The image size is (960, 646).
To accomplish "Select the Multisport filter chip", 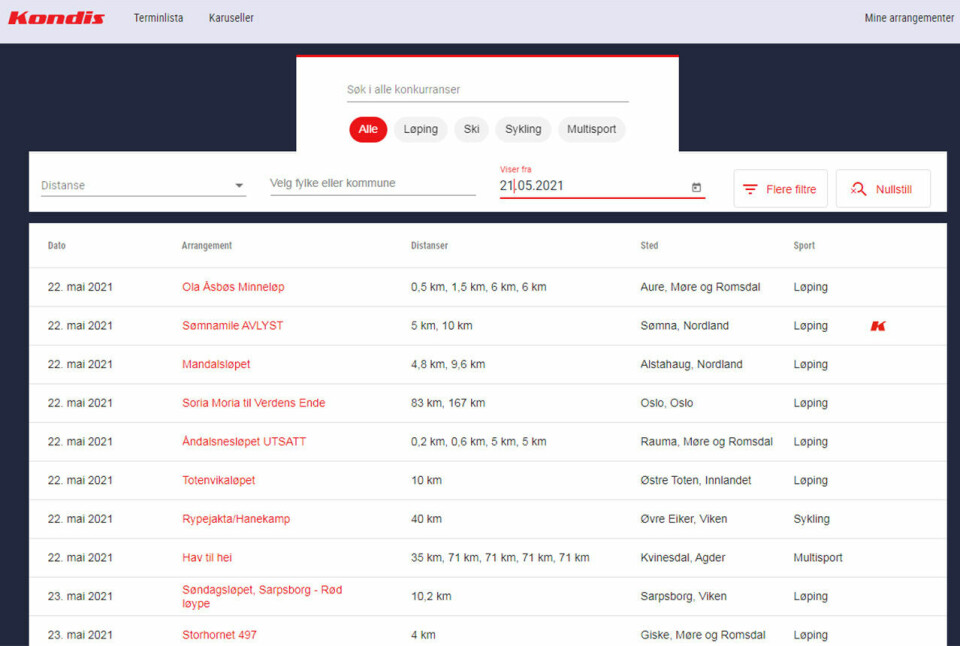I will coord(591,129).
